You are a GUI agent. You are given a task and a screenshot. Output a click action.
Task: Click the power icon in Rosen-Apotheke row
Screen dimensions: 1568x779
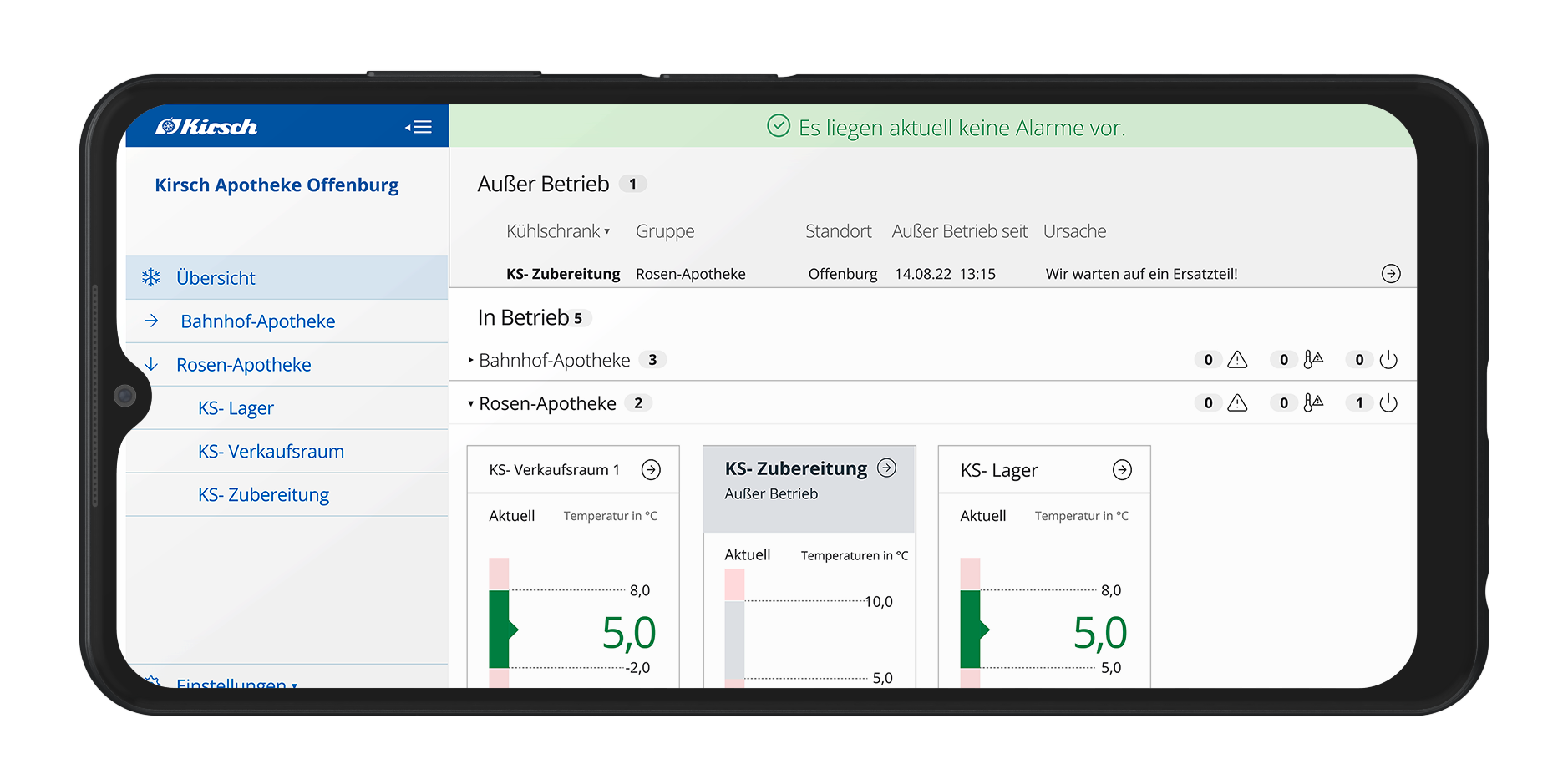1388,403
